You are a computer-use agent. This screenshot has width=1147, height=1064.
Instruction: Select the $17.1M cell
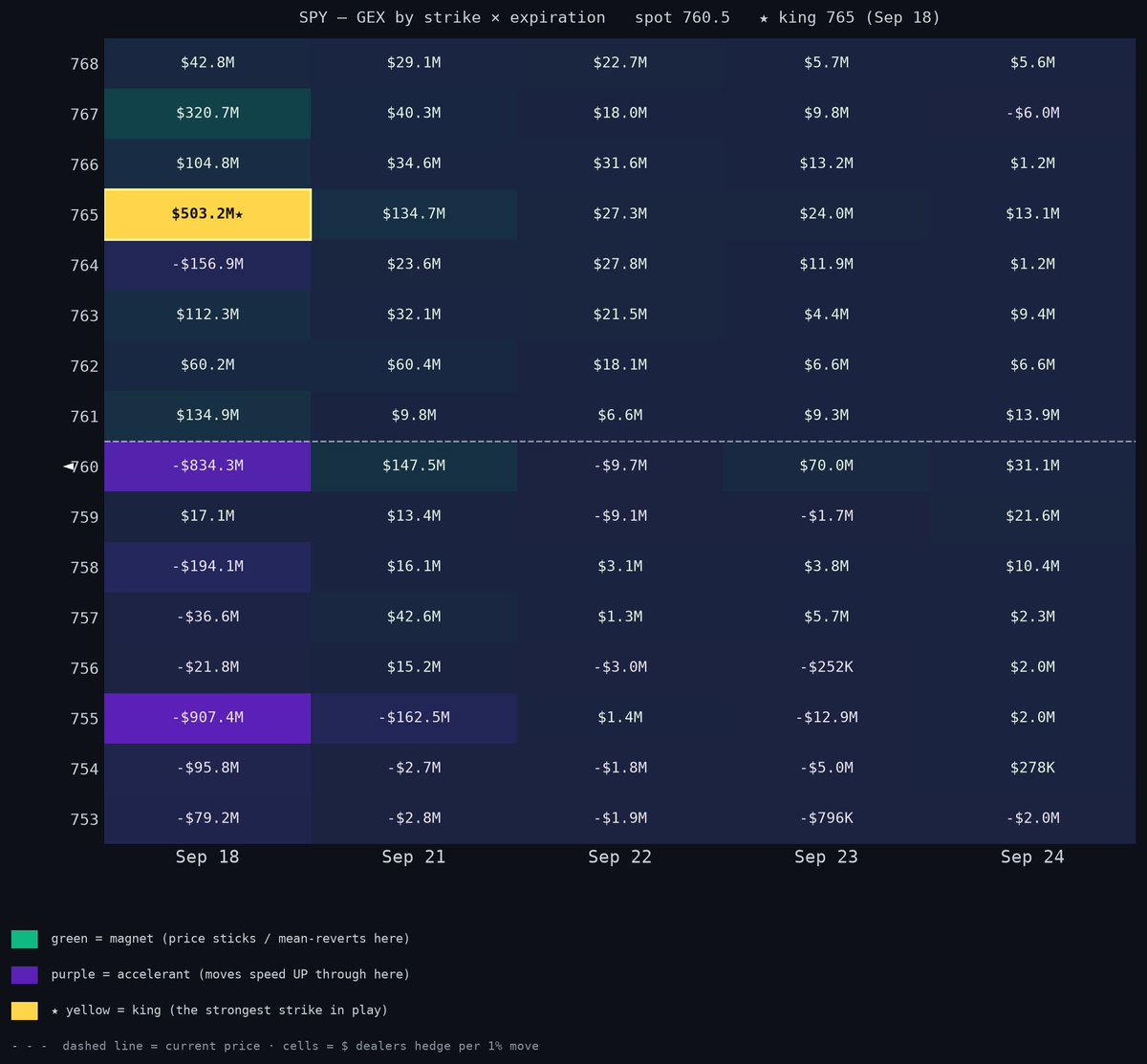coord(207,516)
